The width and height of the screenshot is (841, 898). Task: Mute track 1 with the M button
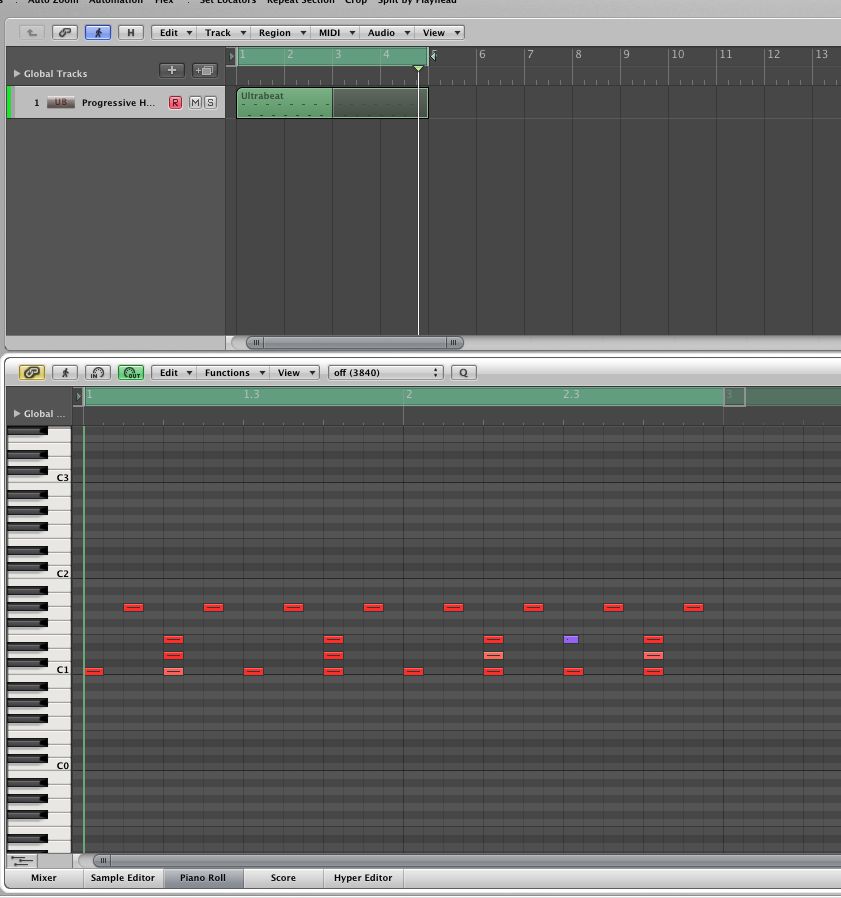[195, 103]
